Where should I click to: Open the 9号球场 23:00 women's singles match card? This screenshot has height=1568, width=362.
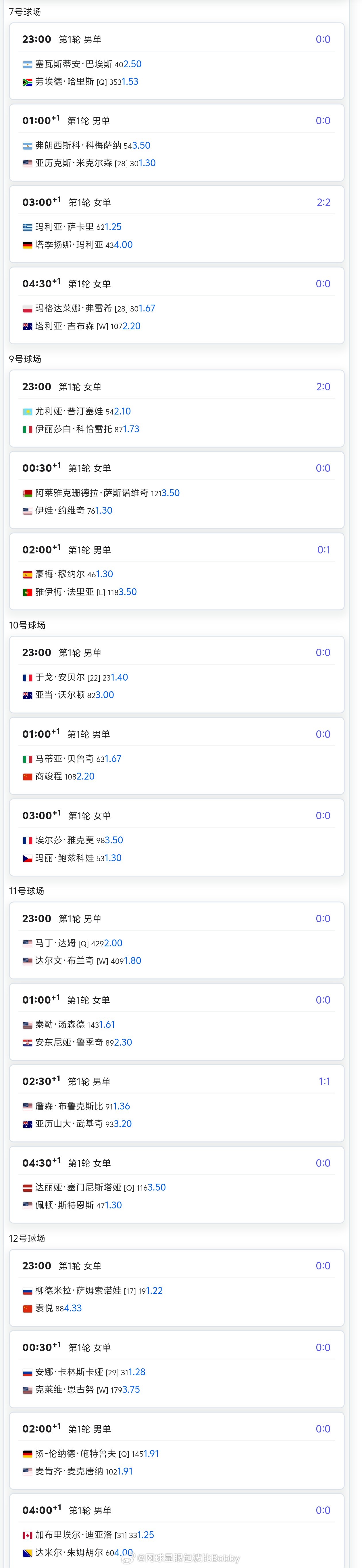[176, 408]
